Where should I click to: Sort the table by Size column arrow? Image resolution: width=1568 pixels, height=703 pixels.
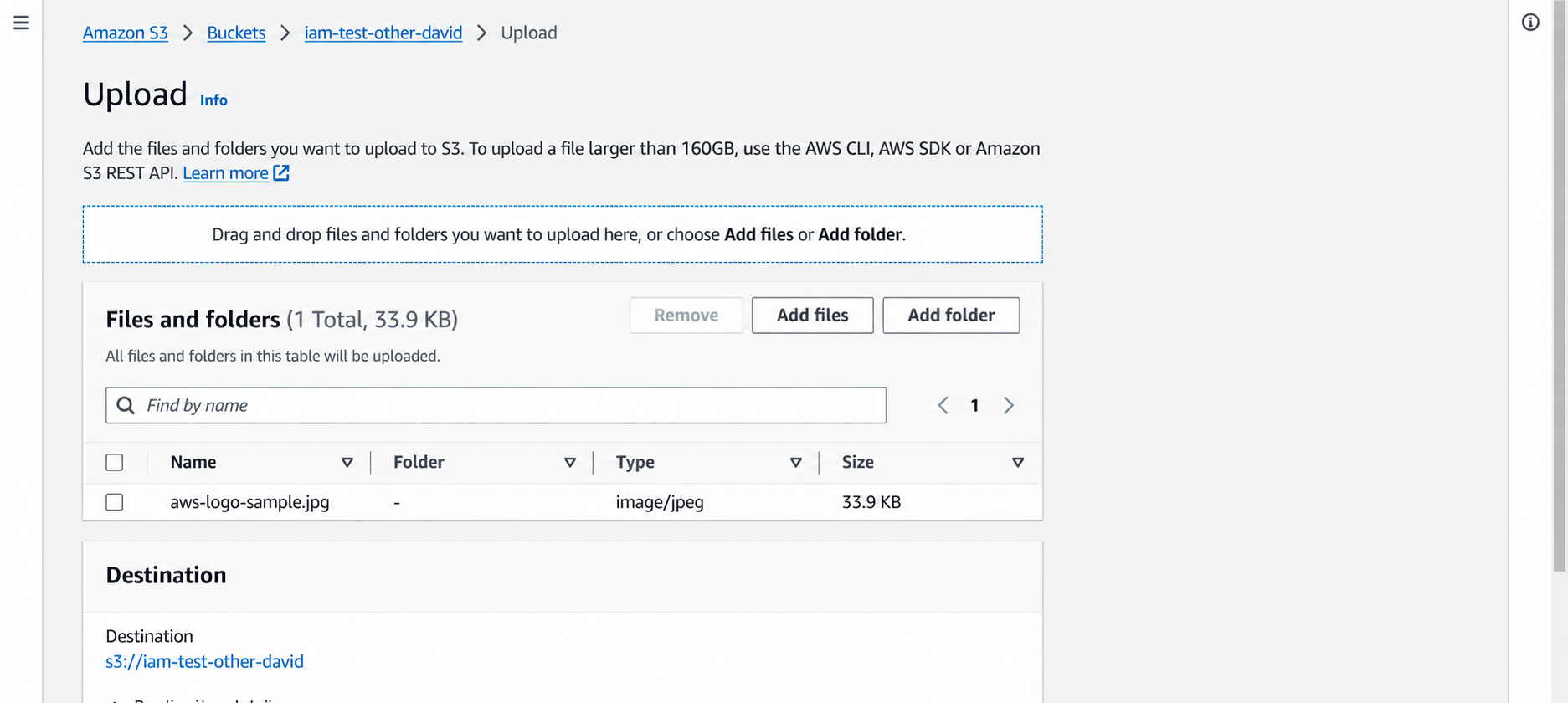pos(1018,463)
